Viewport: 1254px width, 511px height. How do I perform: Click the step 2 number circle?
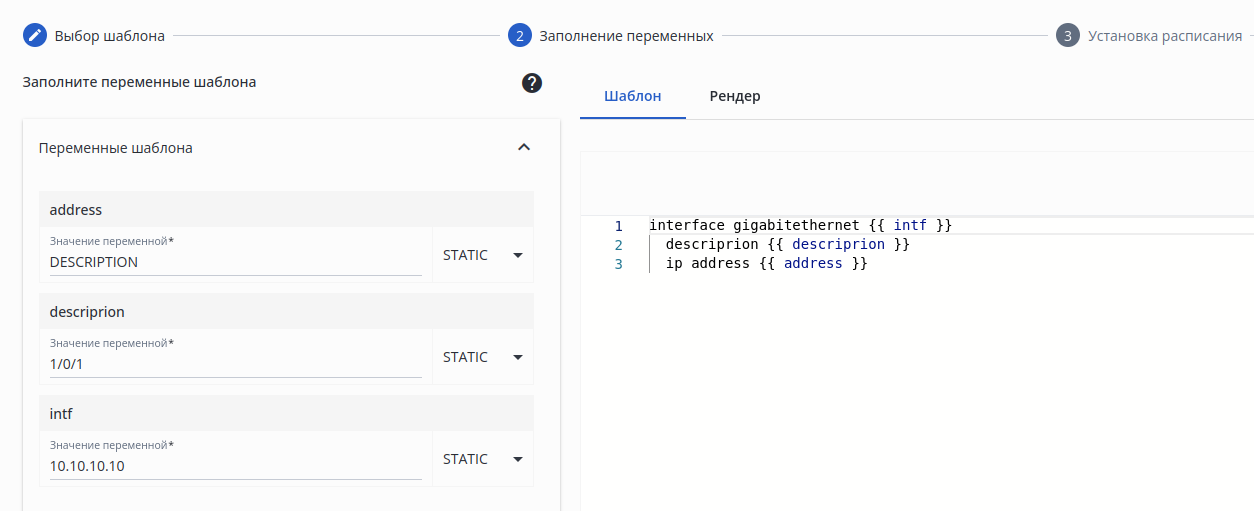point(519,36)
